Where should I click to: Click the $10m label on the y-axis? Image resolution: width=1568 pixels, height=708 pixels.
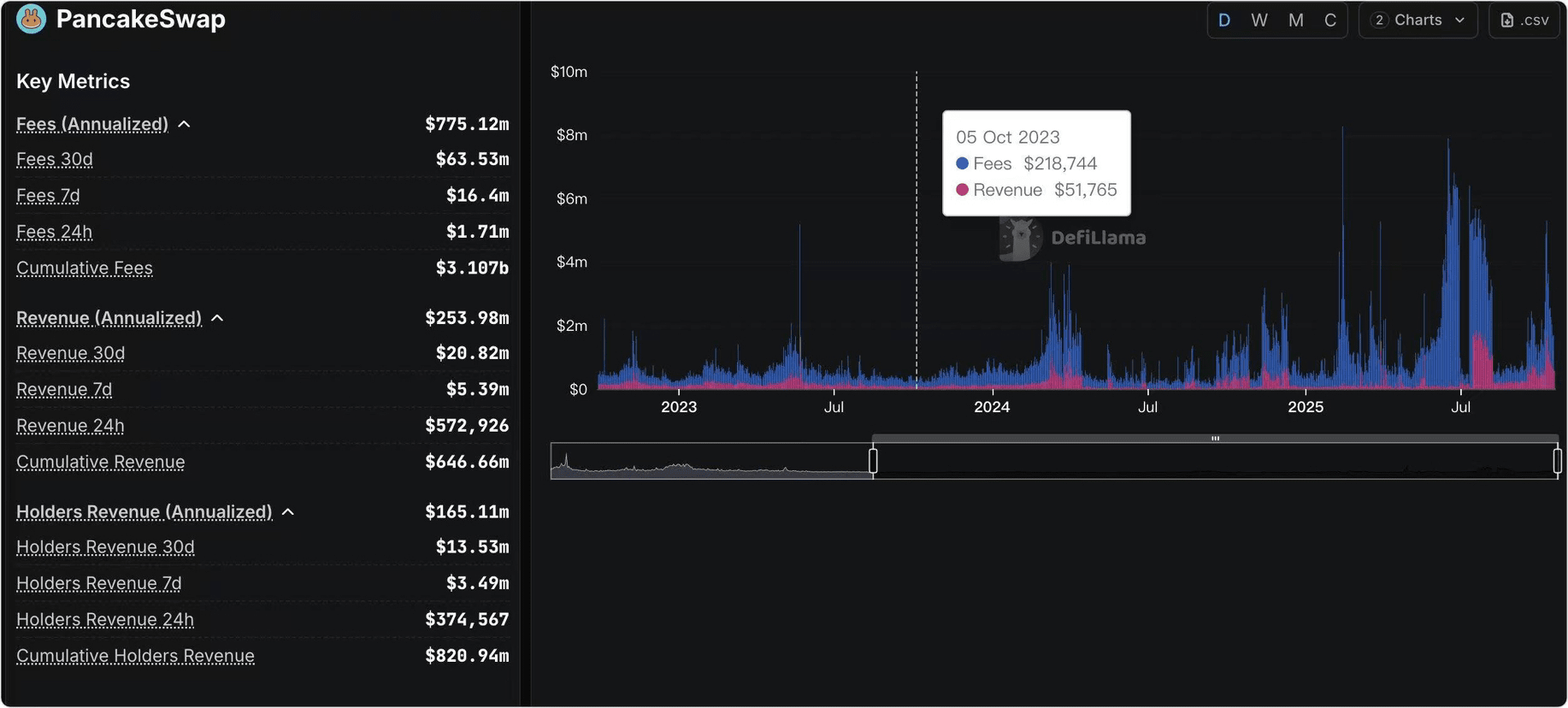569,72
